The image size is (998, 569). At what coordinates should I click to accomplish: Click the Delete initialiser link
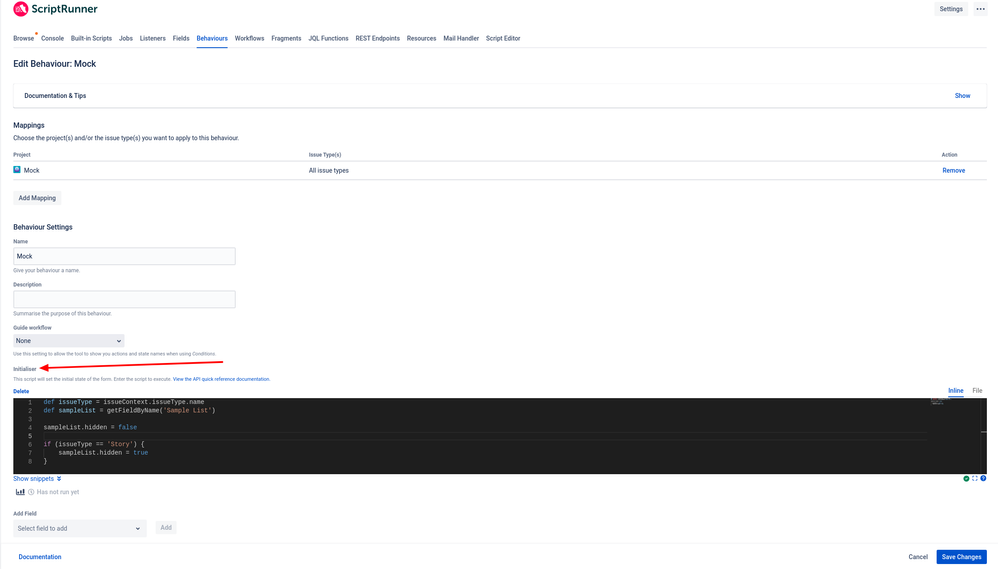[21, 391]
